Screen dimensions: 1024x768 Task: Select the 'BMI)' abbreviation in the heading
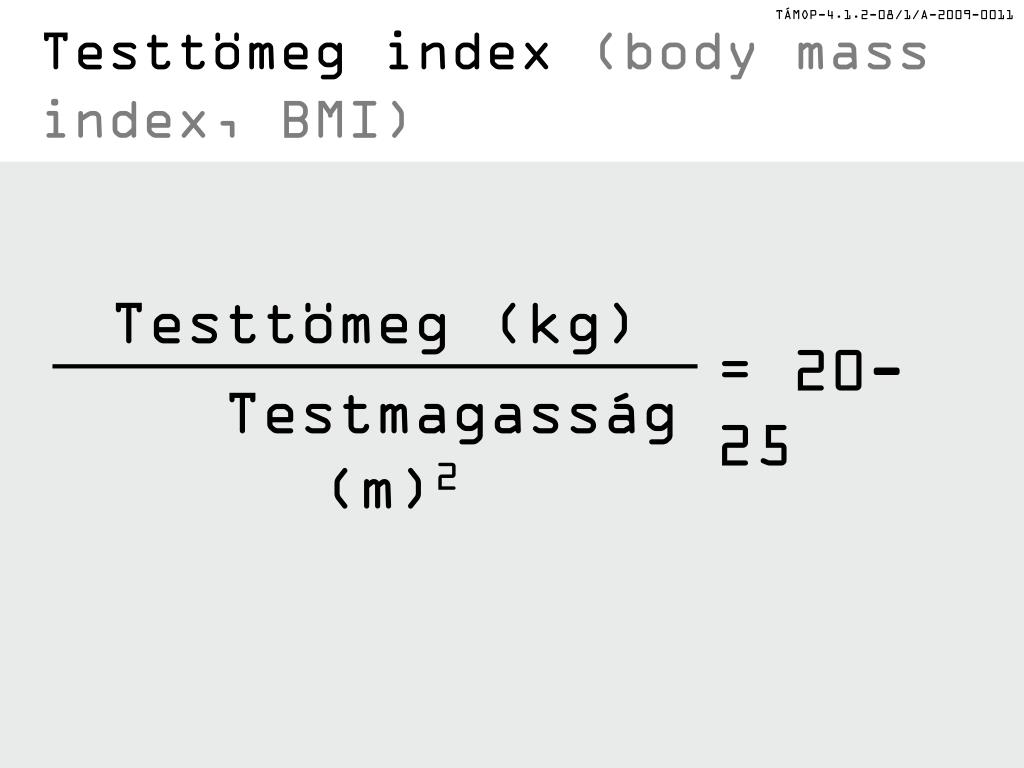(345, 120)
